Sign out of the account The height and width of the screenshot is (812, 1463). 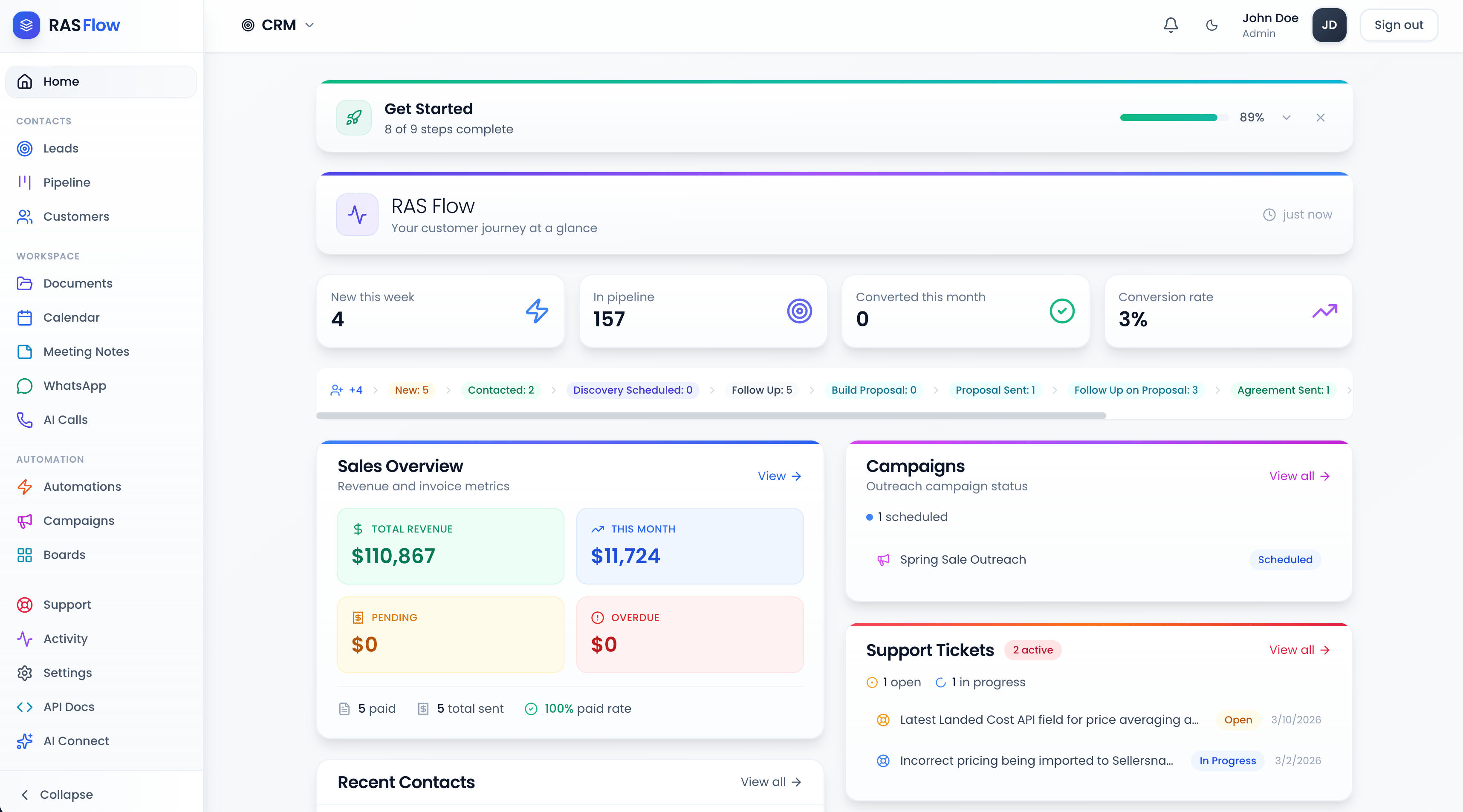[x=1399, y=25]
